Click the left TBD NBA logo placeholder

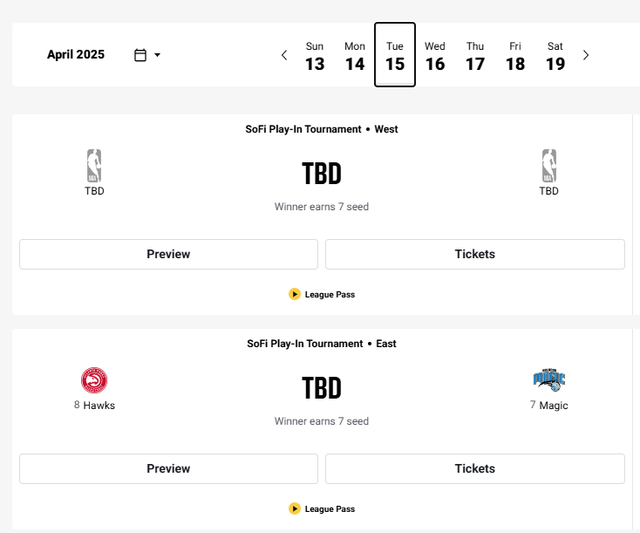click(x=94, y=166)
